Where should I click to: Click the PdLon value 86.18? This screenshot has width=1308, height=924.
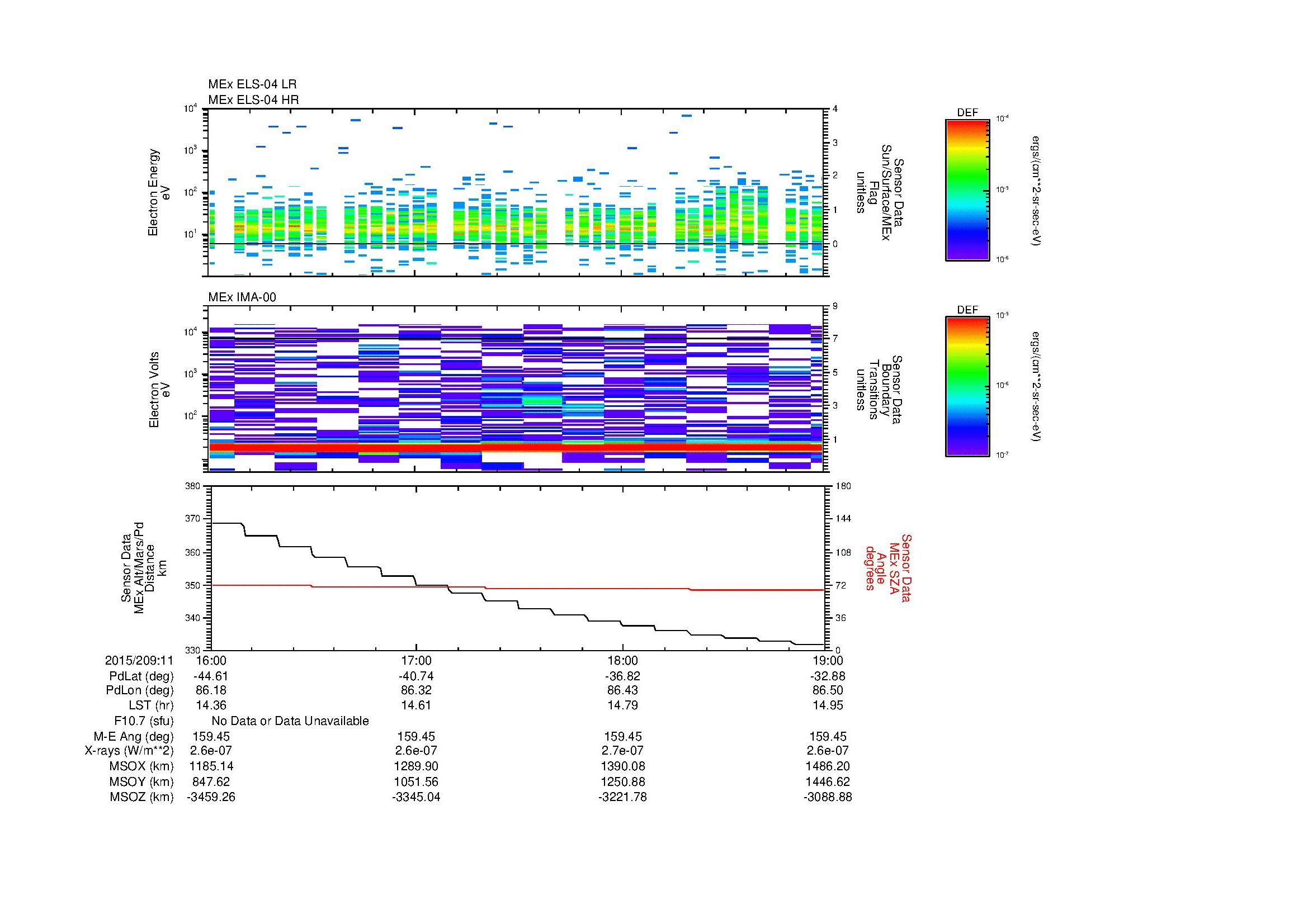point(211,690)
